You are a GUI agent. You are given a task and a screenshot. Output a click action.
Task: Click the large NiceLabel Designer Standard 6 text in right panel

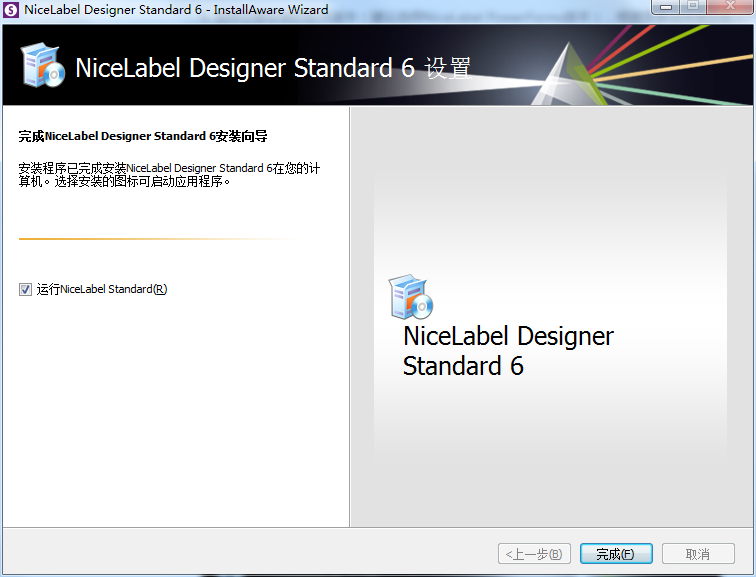tap(508, 350)
